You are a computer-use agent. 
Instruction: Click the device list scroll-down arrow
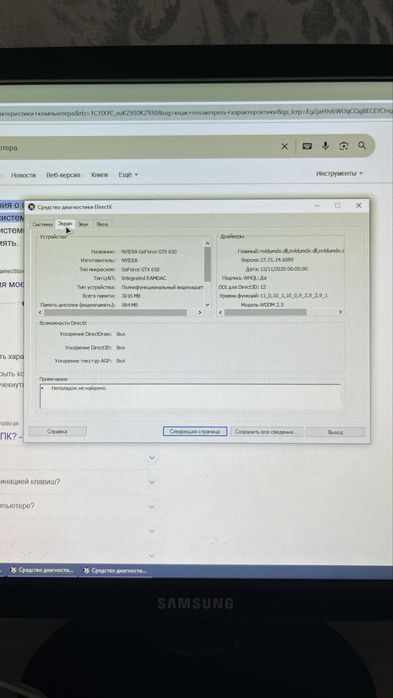click(x=207, y=304)
